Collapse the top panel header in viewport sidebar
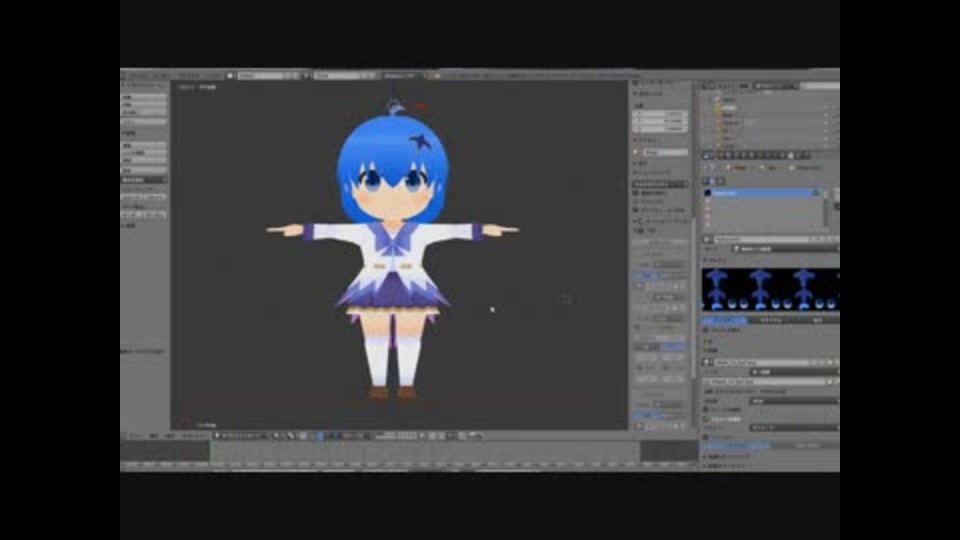The image size is (960, 540). pos(649,94)
